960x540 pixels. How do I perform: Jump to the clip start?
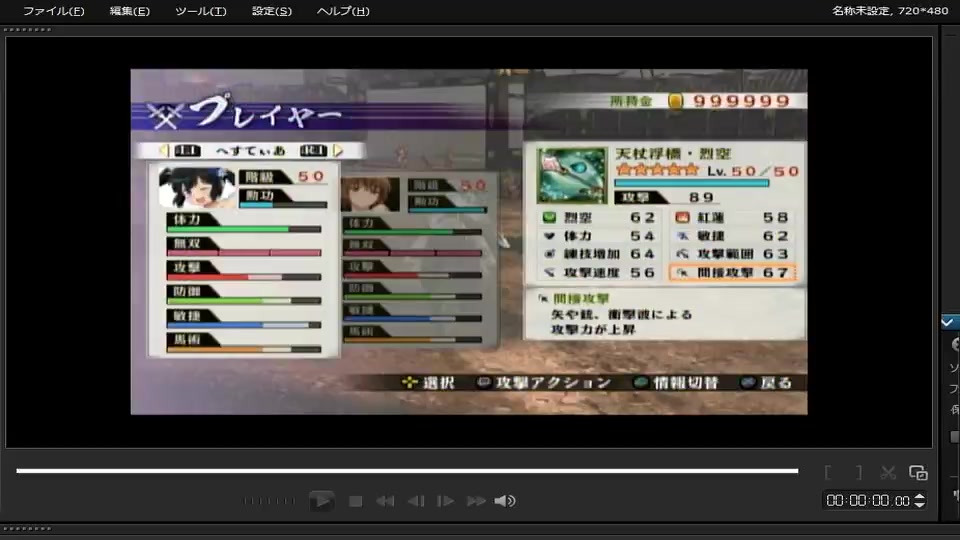(385, 501)
